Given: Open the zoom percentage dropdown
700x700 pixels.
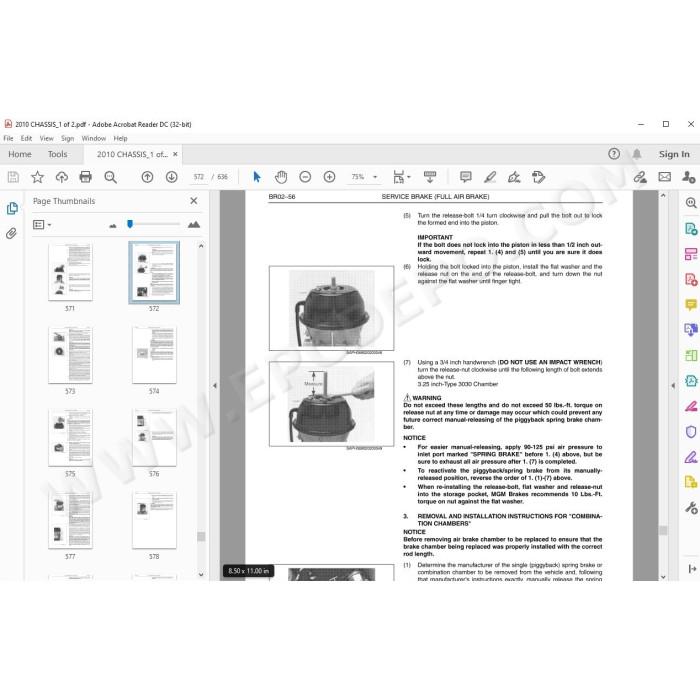Looking at the screenshot, I should [x=375, y=177].
